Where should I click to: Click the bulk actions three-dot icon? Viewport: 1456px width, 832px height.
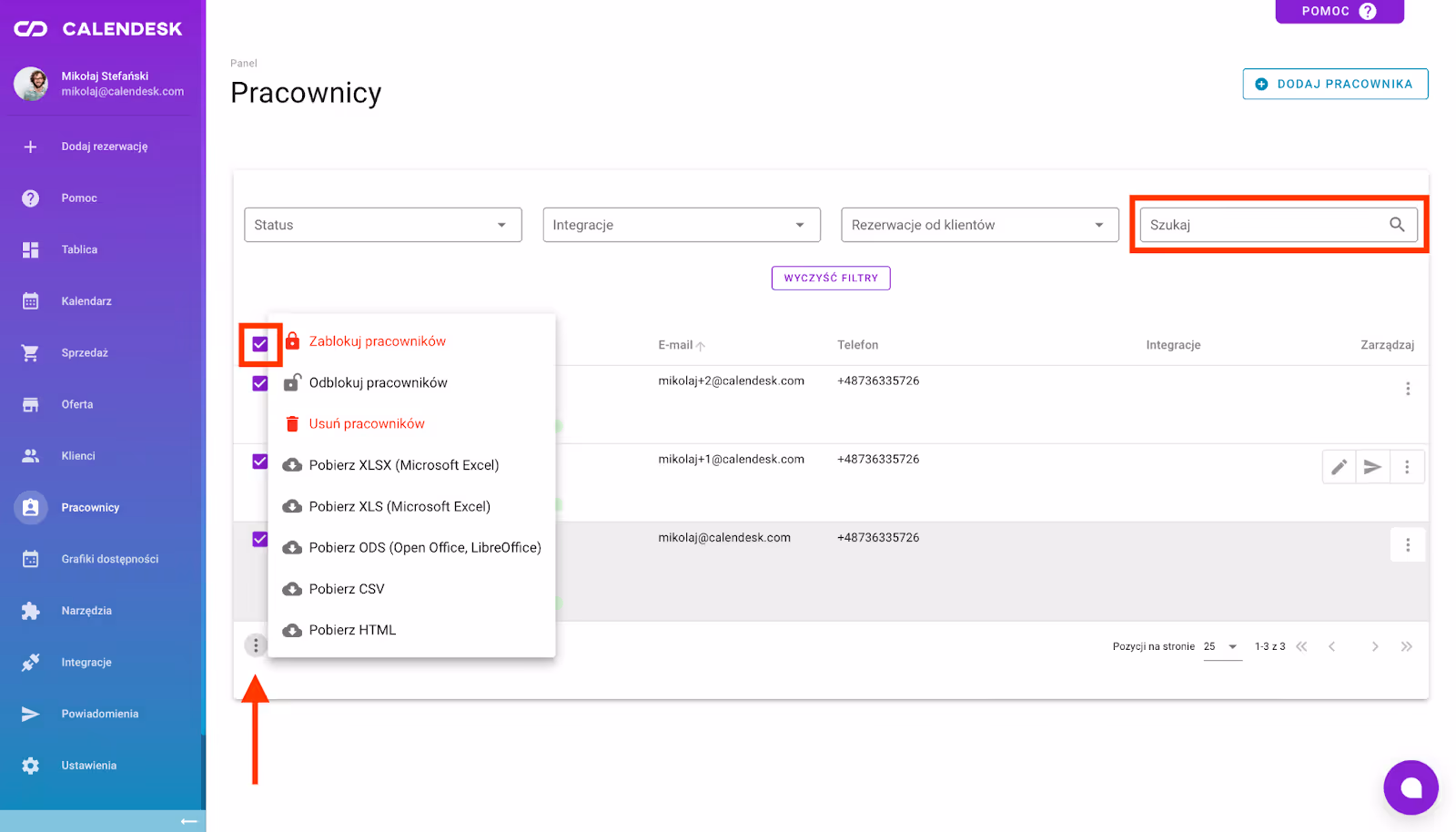point(256,645)
